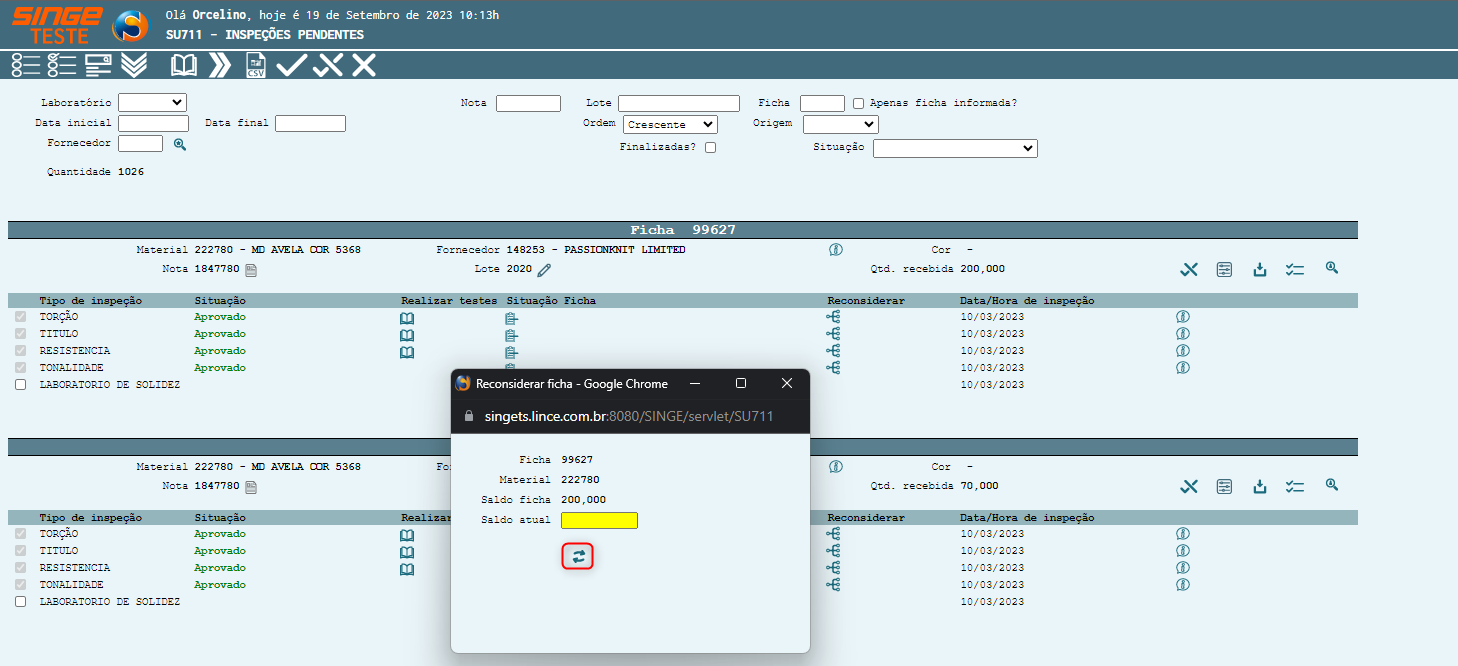Edit Lote 2020 using the pencil icon
Image resolution: width=1458 pixels, height=666 pixels.
pyautogui.click(x=544, y=269)
